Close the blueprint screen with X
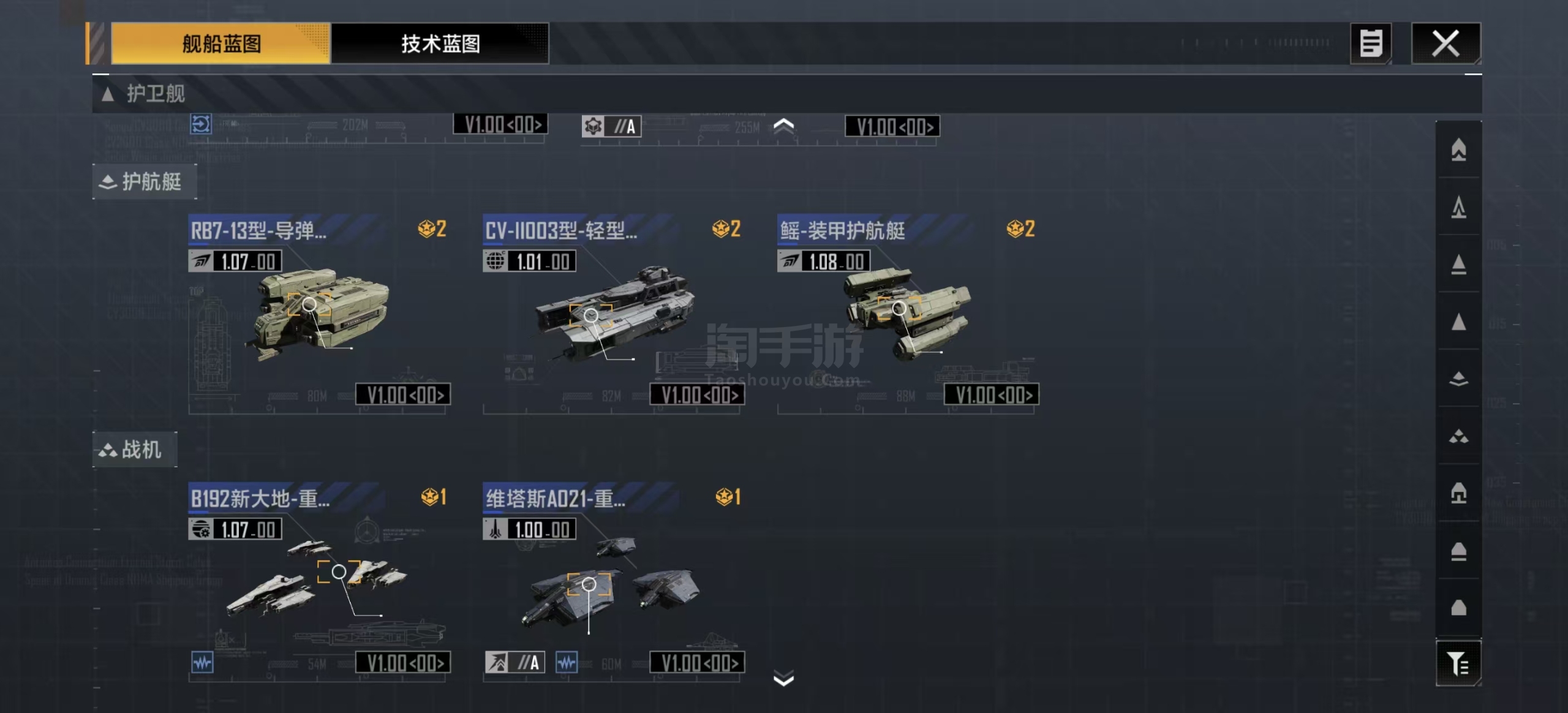The height and width of the screenshot is (713, 1568). pos(1445,43)
